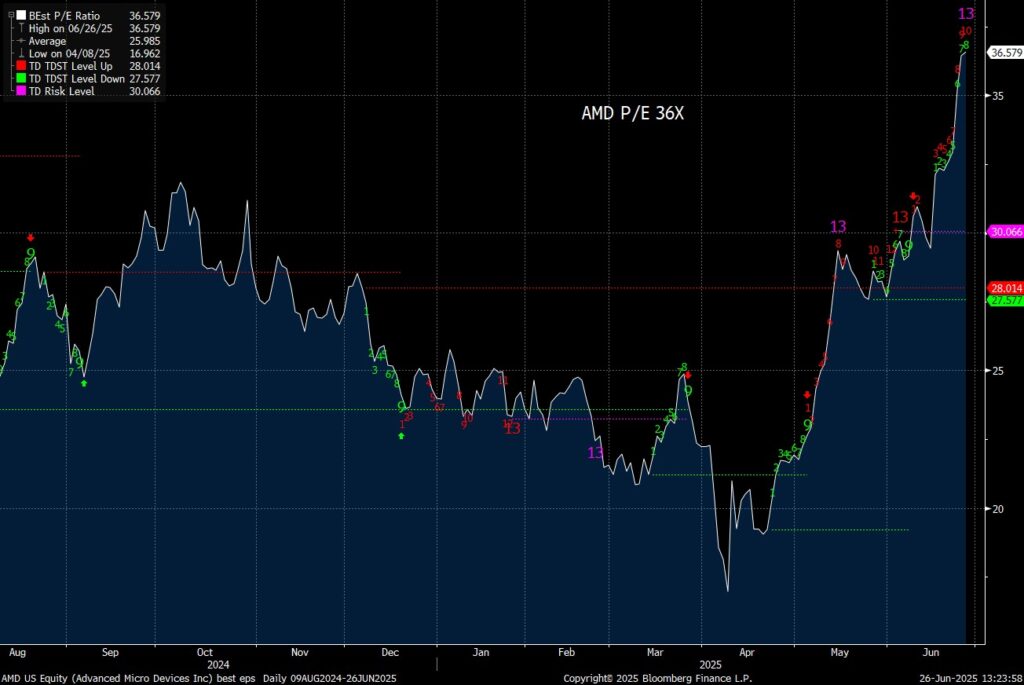Click the 36.579 last-value axis tag
Screen dimensions: 1024x685
pos(1006,53)
